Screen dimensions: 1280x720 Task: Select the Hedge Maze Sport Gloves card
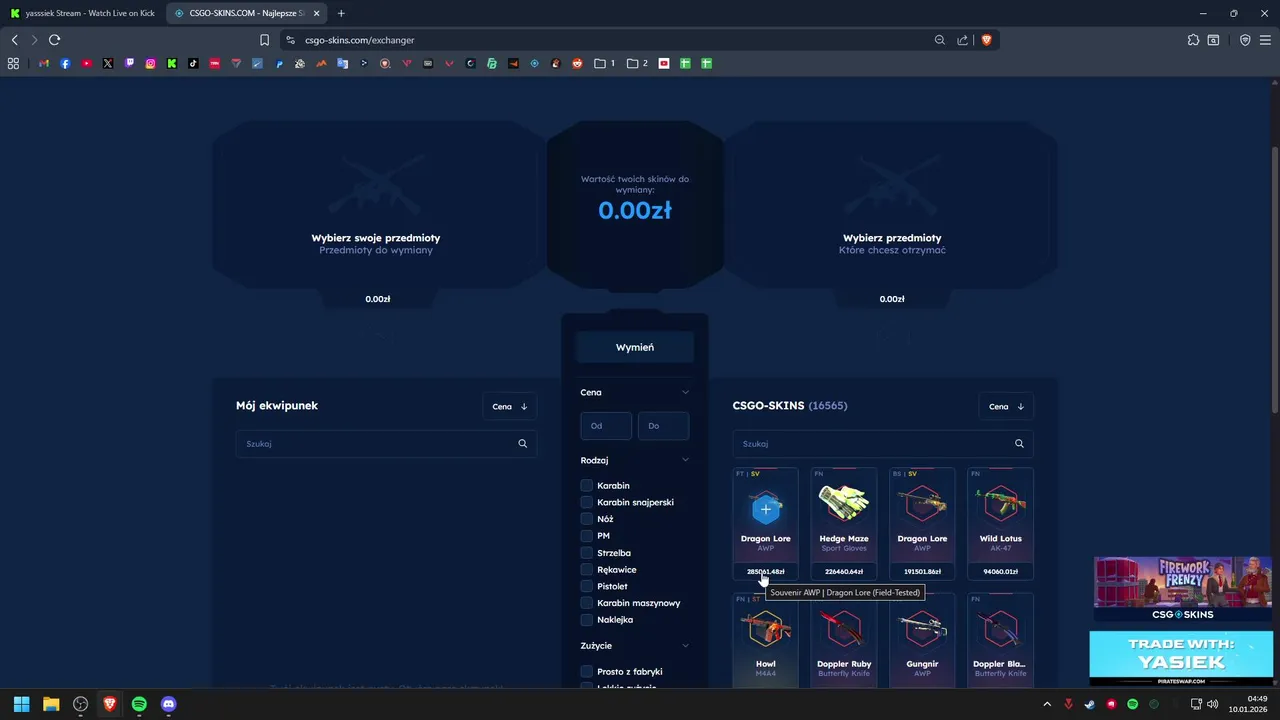click(x=844, y=524)
